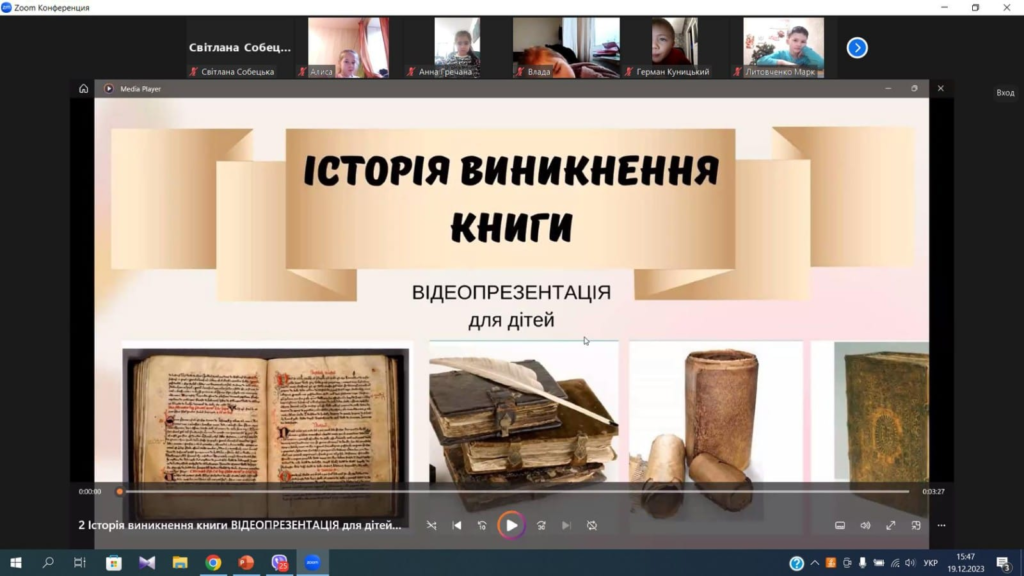
Task: Click the orange tray icon
Action: (x=831, y=563)
